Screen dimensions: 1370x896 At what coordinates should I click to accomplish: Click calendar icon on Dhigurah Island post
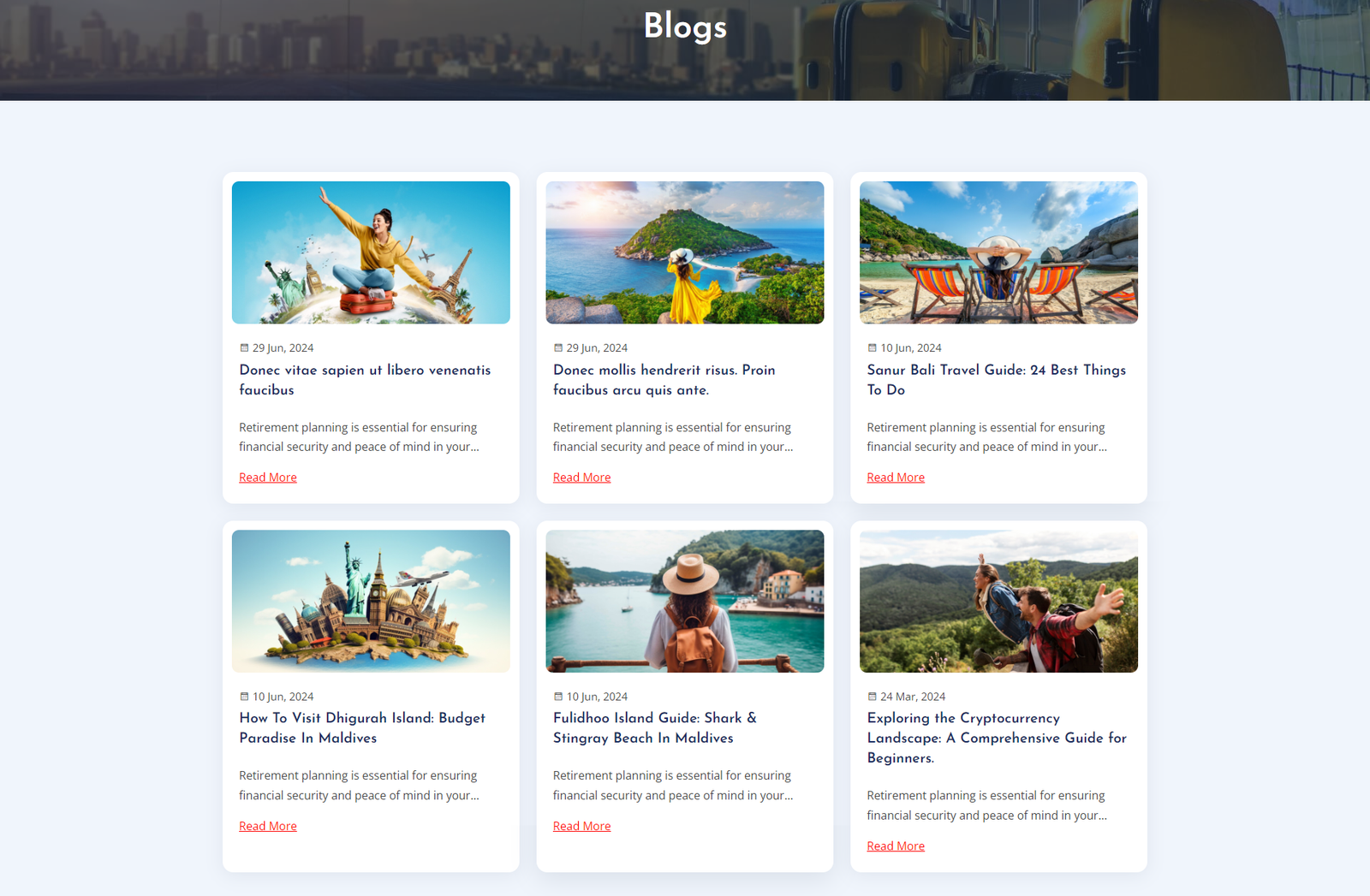click(244, 697)
